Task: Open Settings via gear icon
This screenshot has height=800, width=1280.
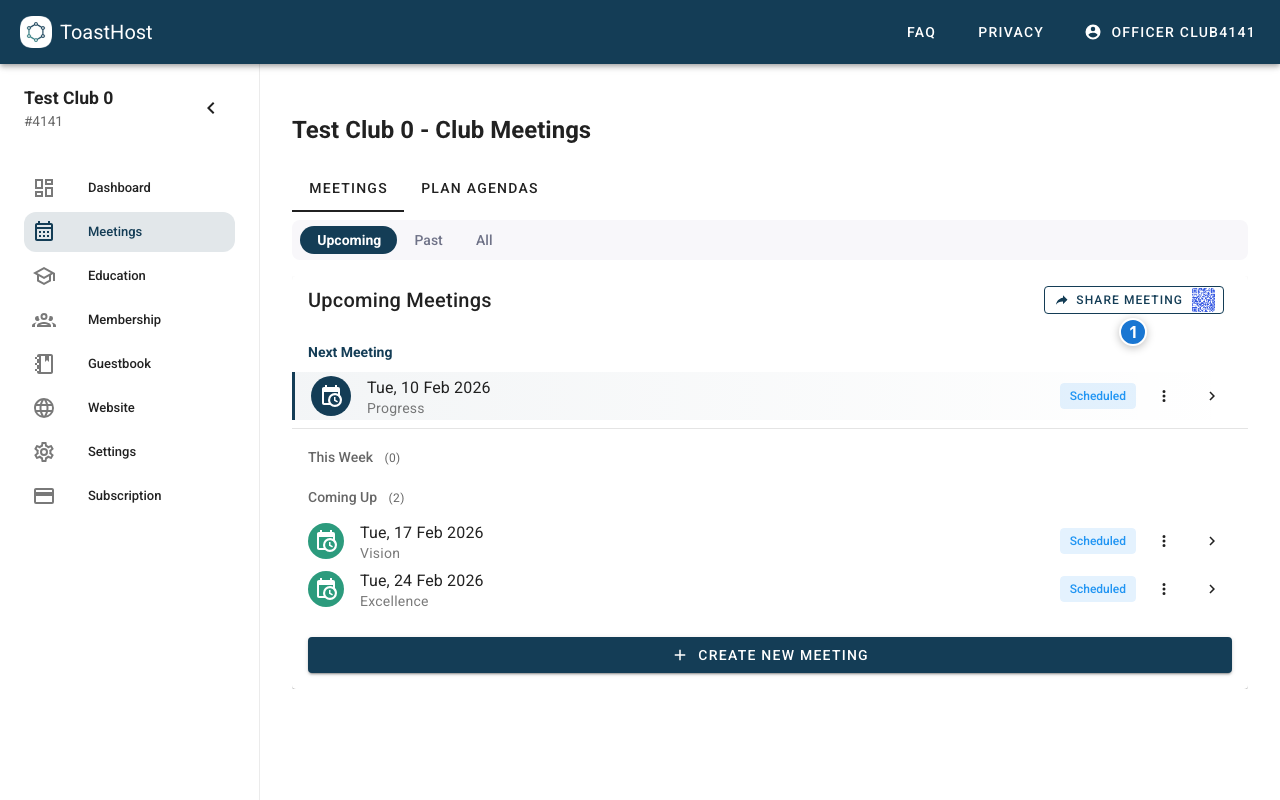Action: [44, 451]
